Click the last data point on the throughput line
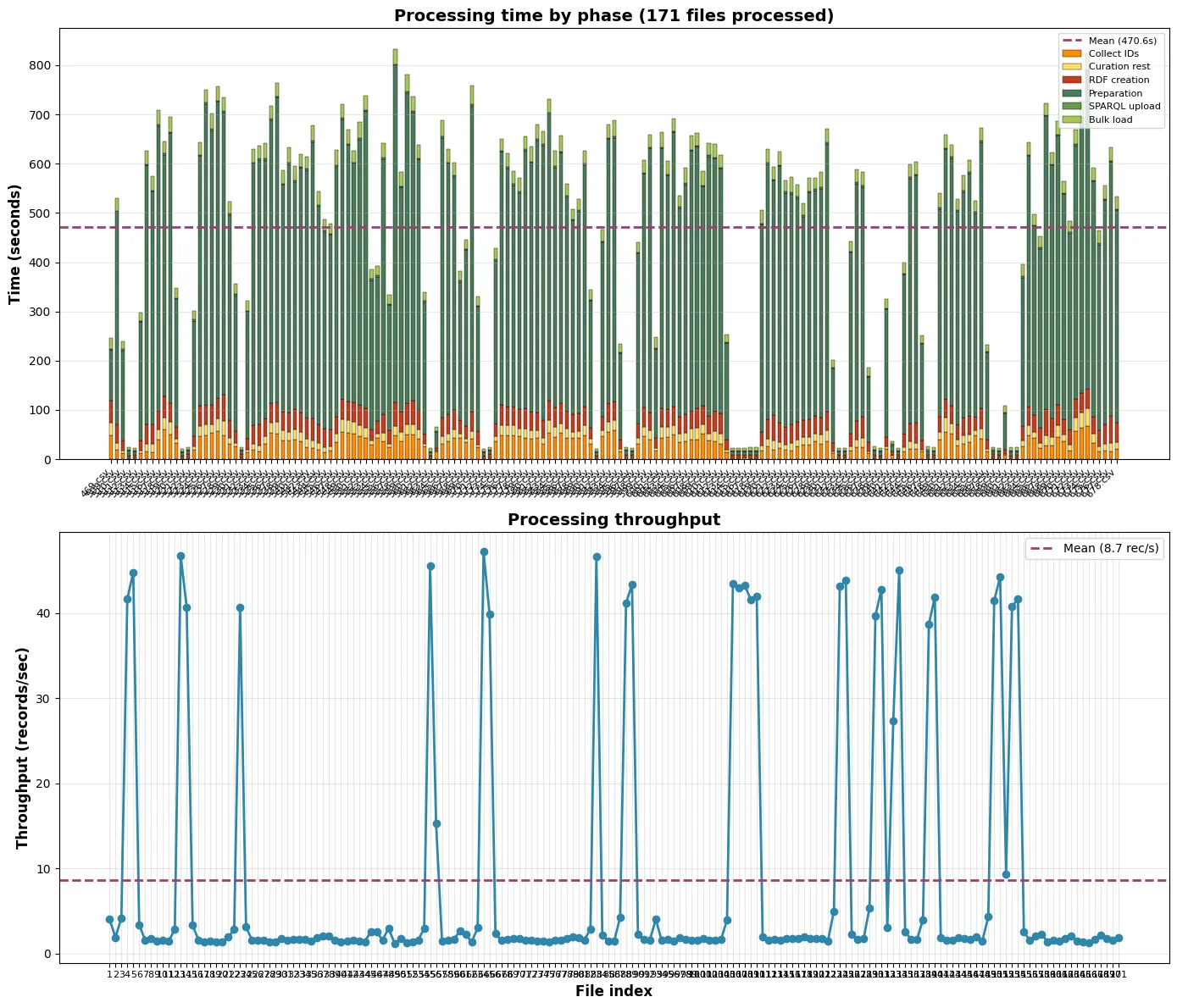The height and width of the screenshot is (1008, 1177). pos(1119,939)
